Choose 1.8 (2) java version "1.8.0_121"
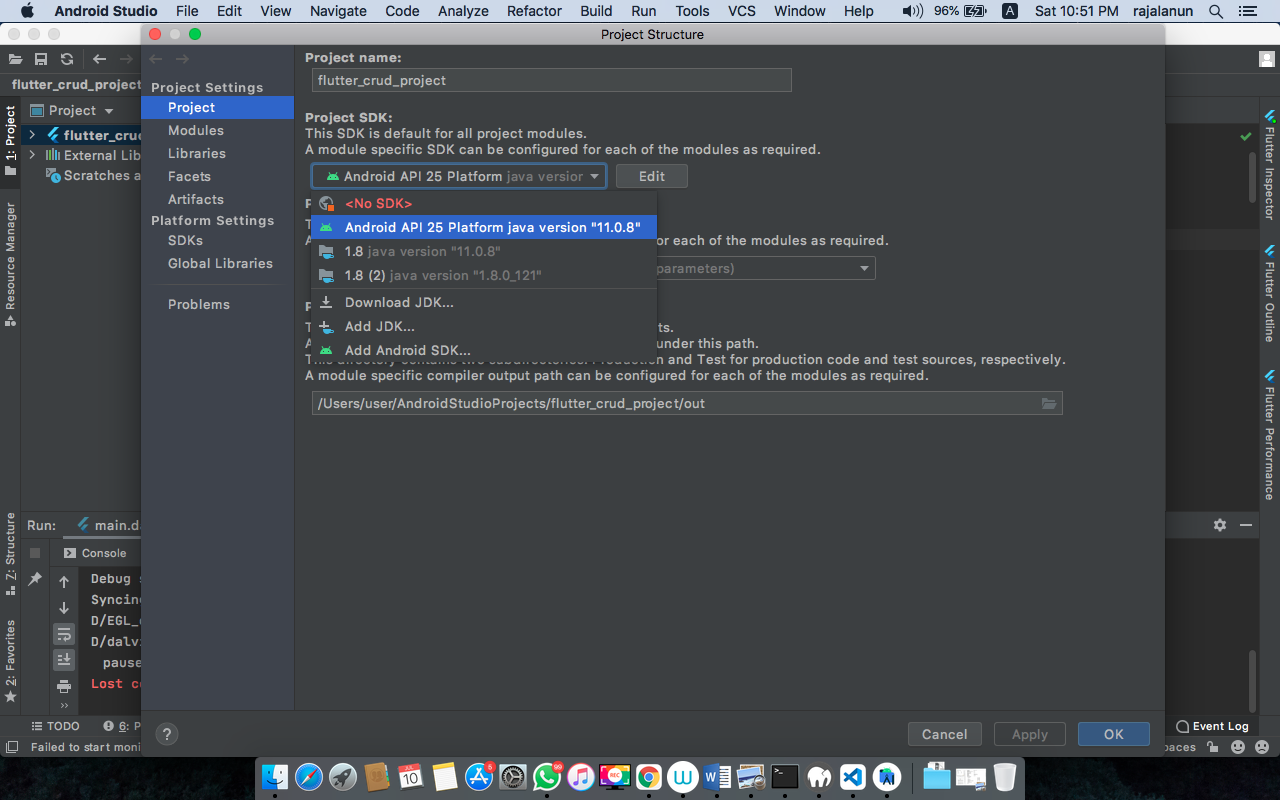Viewport: 1280px width, 800px height. click(x=484, y=275)
